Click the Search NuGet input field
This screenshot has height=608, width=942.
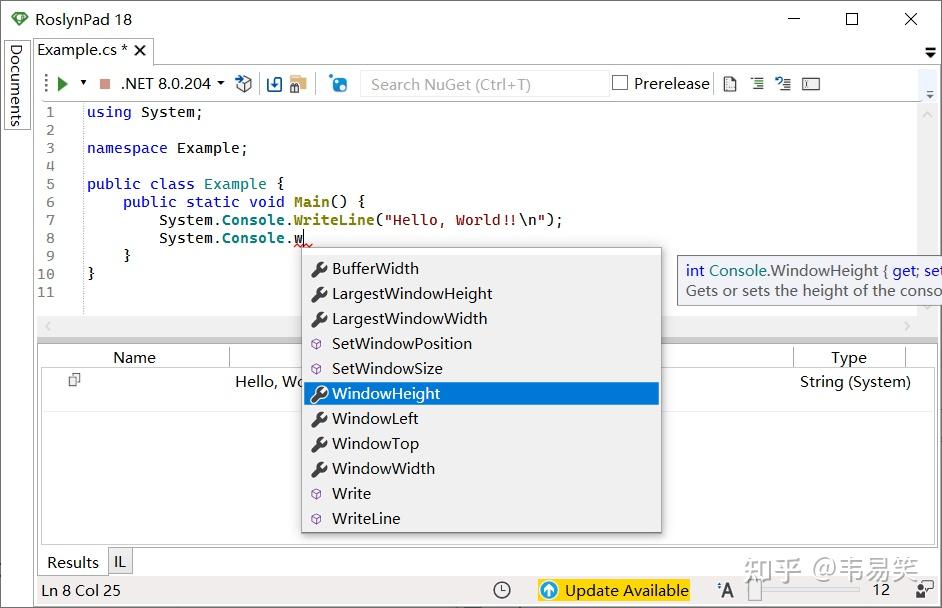click(x=484, y=84)
